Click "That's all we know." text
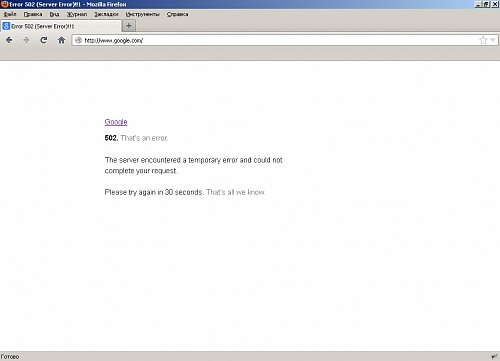The height and width of the screenshot is (361, 500). coord(236,192)
